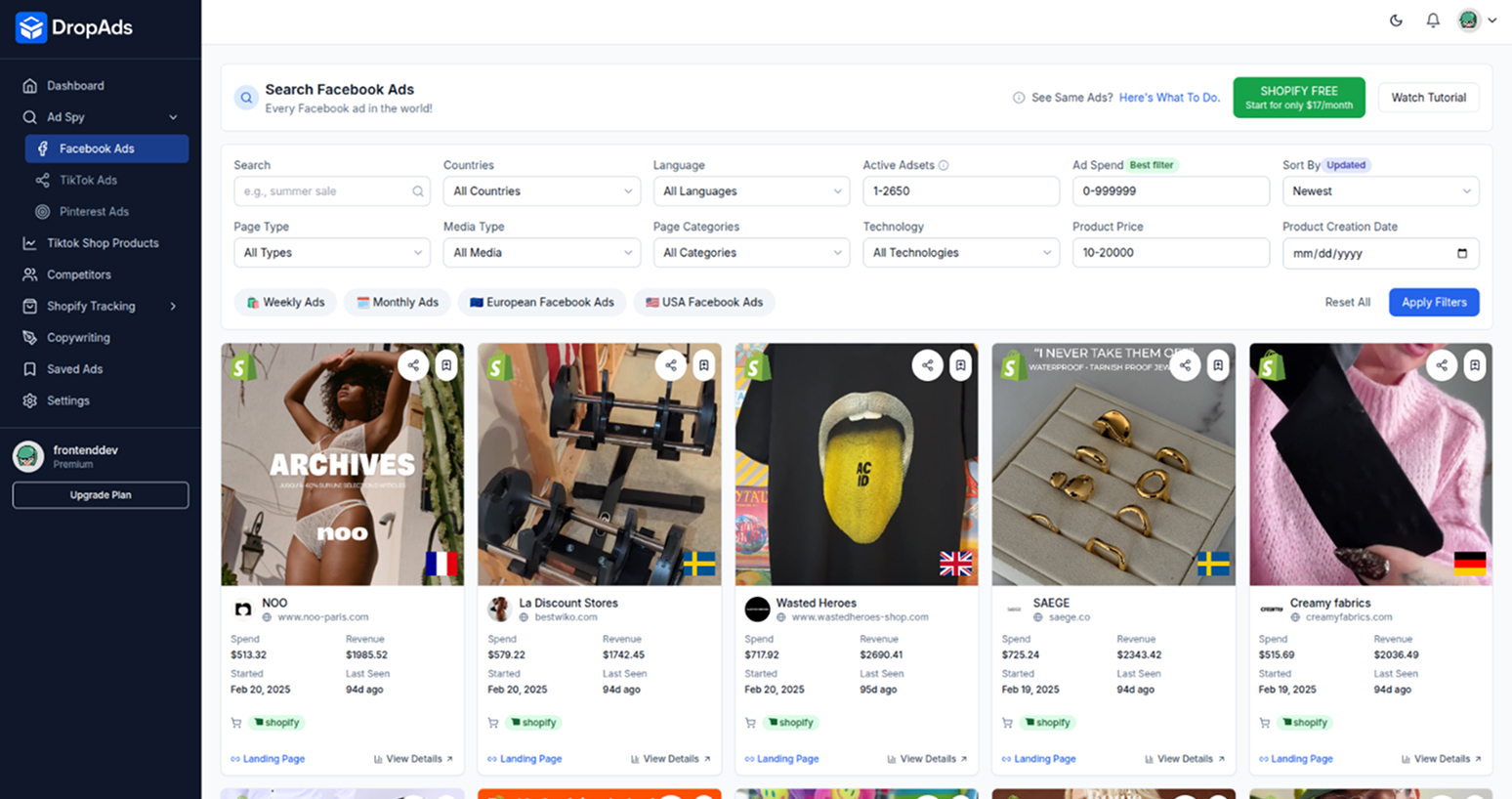Open Here's What To Do link
The image size is (1512, 799).
coord(1169,98)
